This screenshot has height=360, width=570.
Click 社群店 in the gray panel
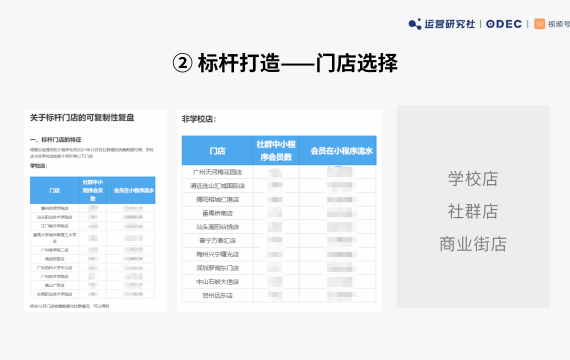473,211
